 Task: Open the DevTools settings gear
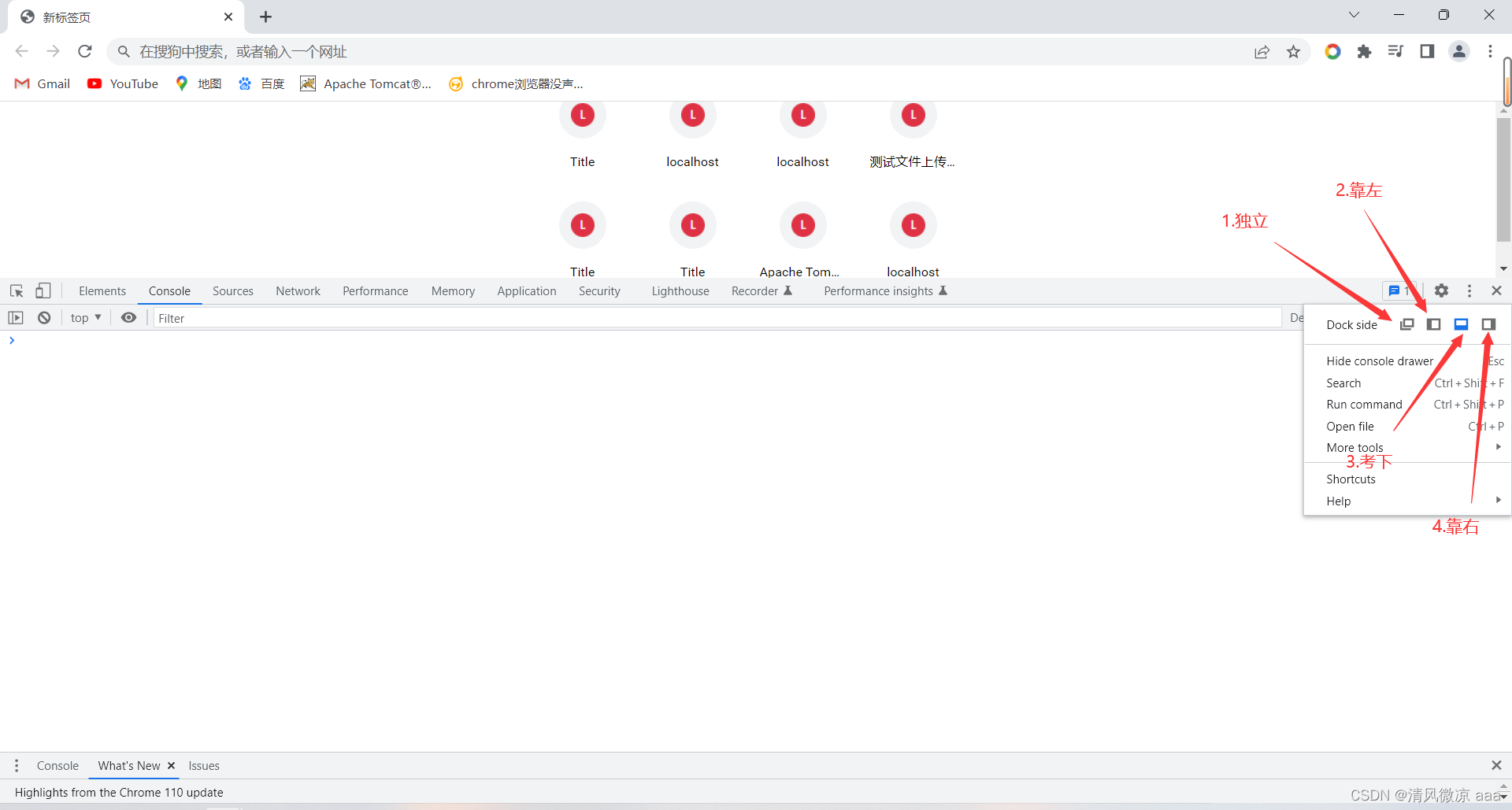pyautogui.click(x=1441, y=290)
